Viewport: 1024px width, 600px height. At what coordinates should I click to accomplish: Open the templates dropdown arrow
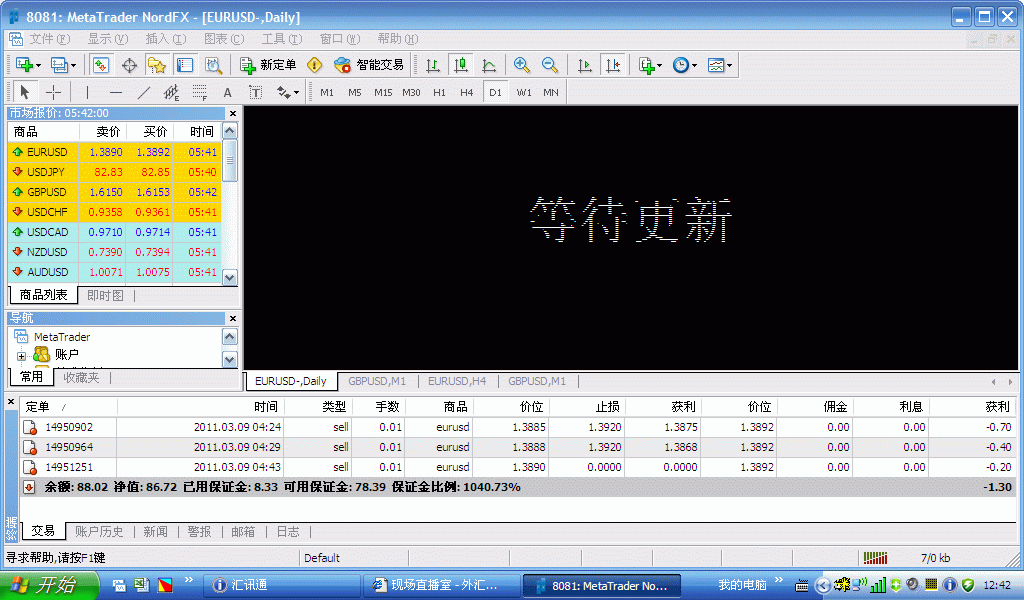tap(729, 65)
